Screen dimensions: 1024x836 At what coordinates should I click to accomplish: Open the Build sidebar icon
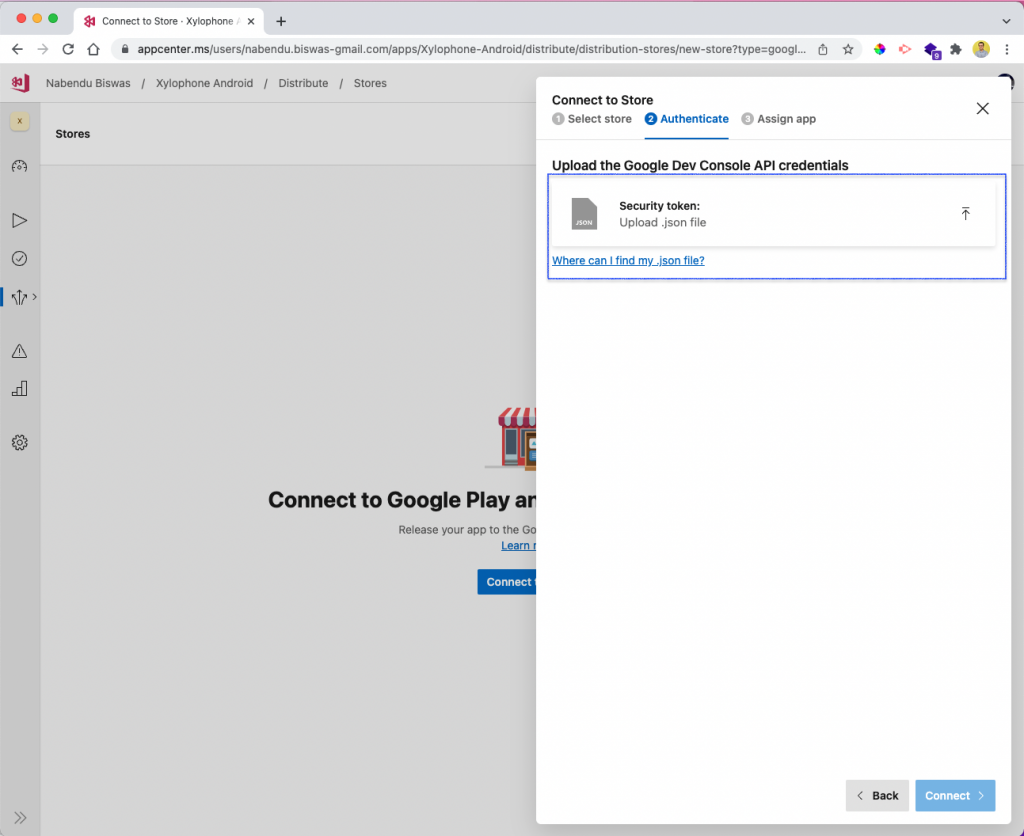tap(20, 221)
